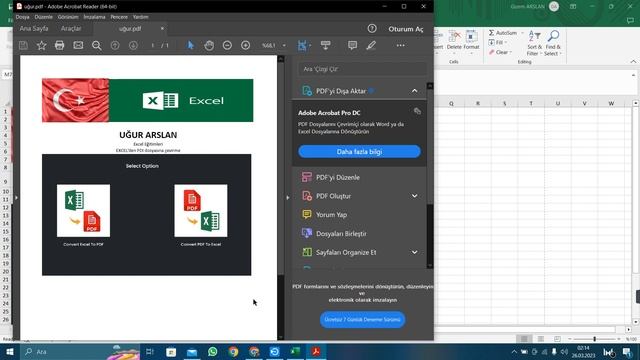Click the Save file icon in Acrobat toolbar
Image resolution: width=640 pixels, height=360 pixels.
tap(23, 45)
